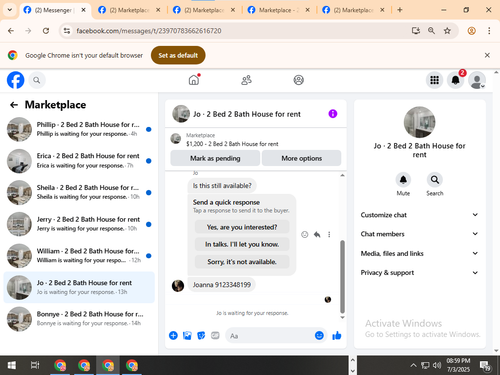500x375 pixels.
Task: Send a thumbs up like
Action: tap(337, 335)
